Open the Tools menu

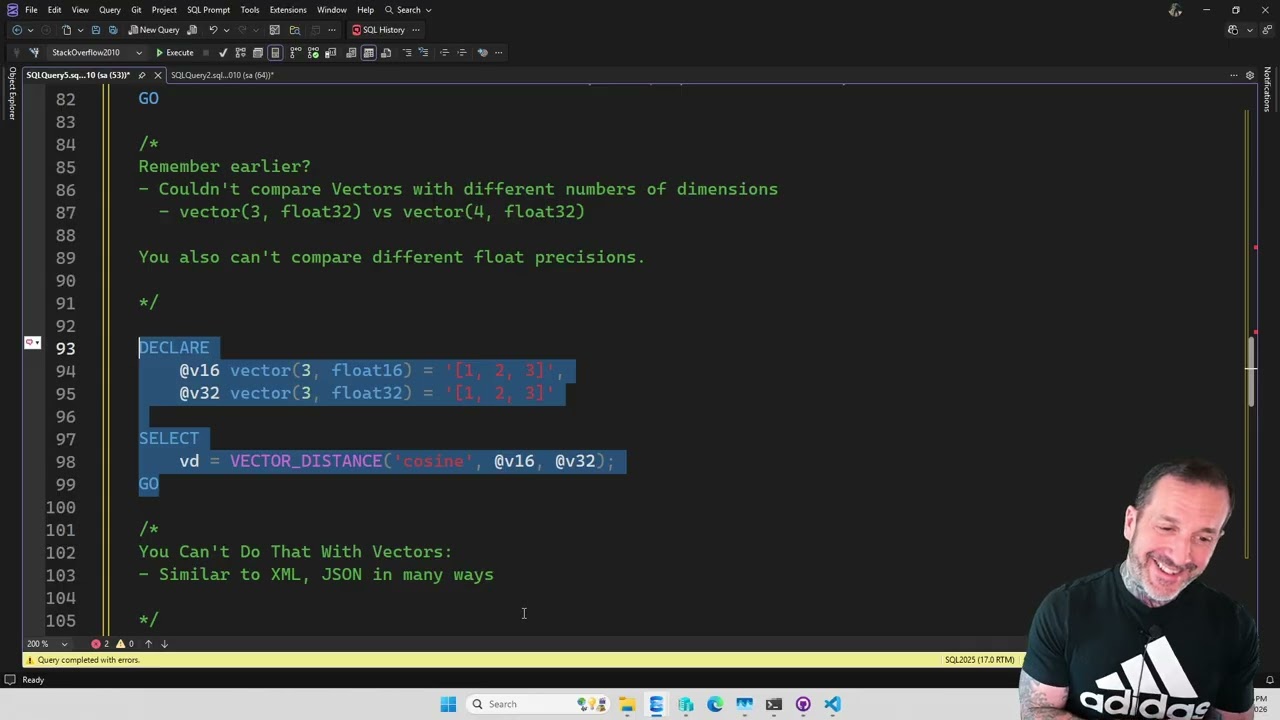click(x=250, y=10)
